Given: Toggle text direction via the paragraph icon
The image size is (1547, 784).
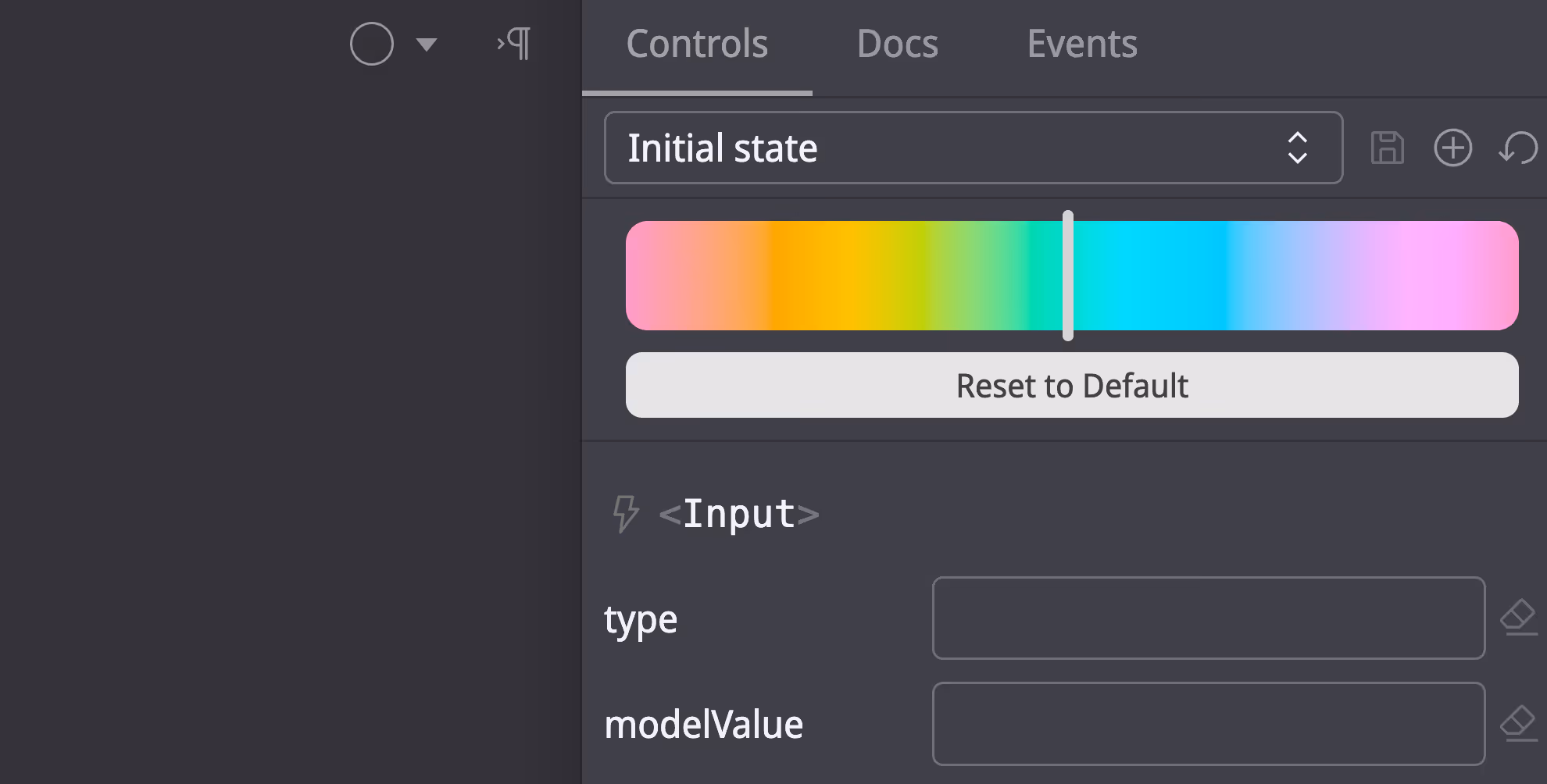Looking at the screenshot, I should [513, 44].
